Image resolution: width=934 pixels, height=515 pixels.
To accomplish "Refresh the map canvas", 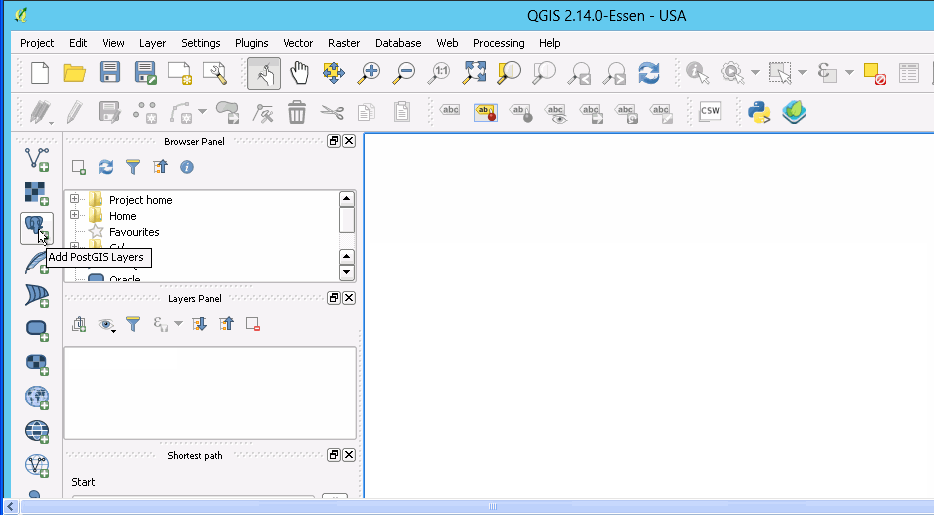I will pyautogui.click(x=649, y=73).
